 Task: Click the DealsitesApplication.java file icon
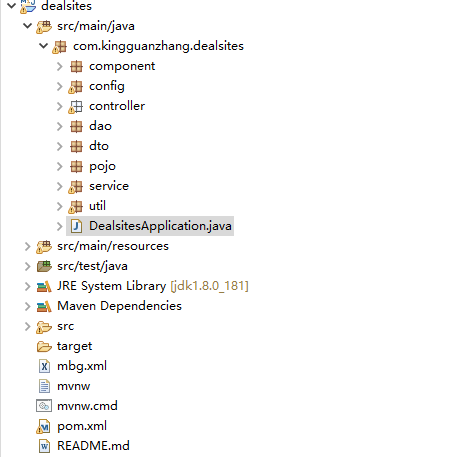click(x=76, y=226)
